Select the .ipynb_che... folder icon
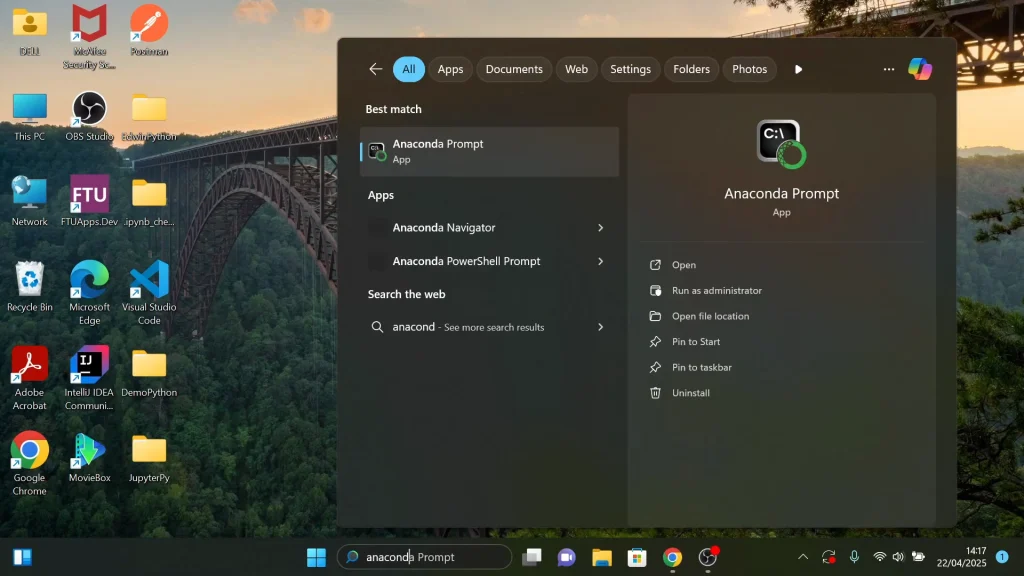Image resolution: width=1024 pixels, height=576 pixels. coord(149,201)
